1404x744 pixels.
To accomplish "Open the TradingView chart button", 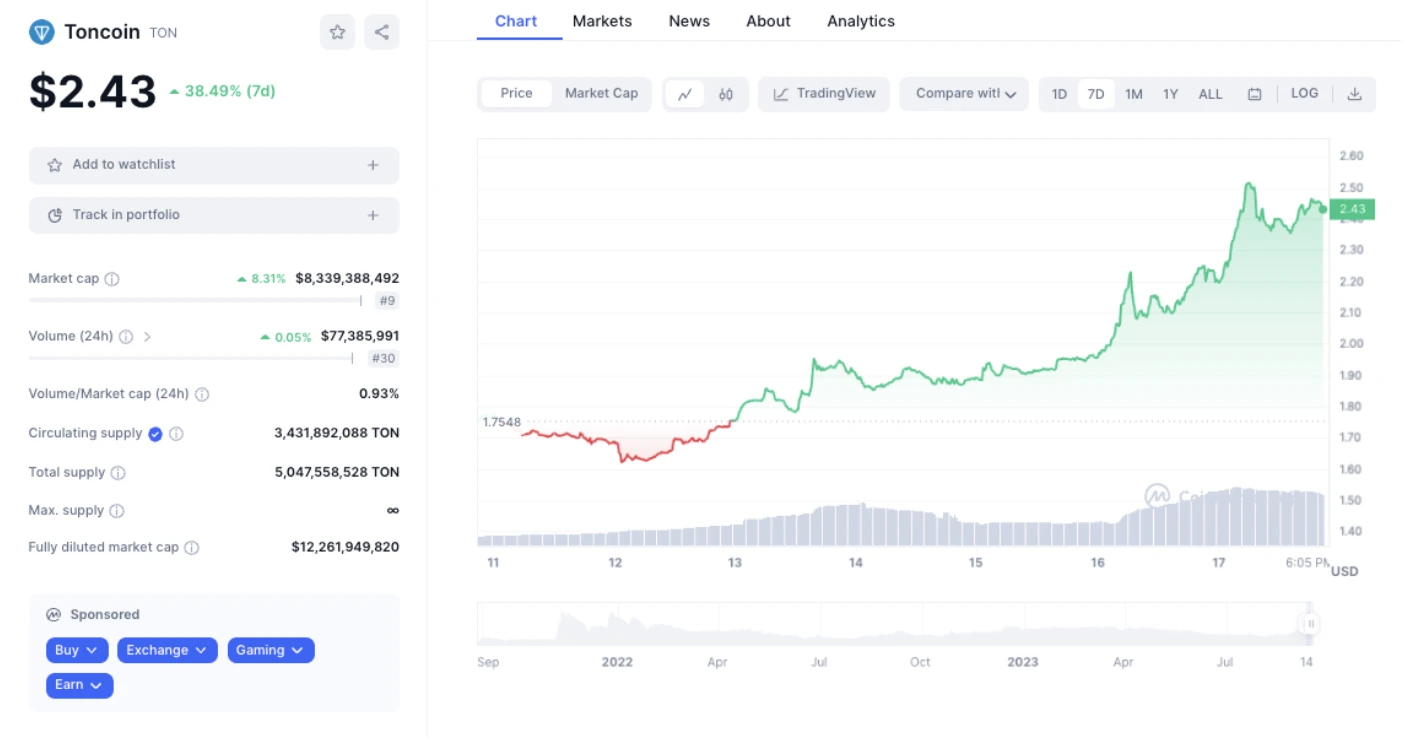I will [824, 94].
